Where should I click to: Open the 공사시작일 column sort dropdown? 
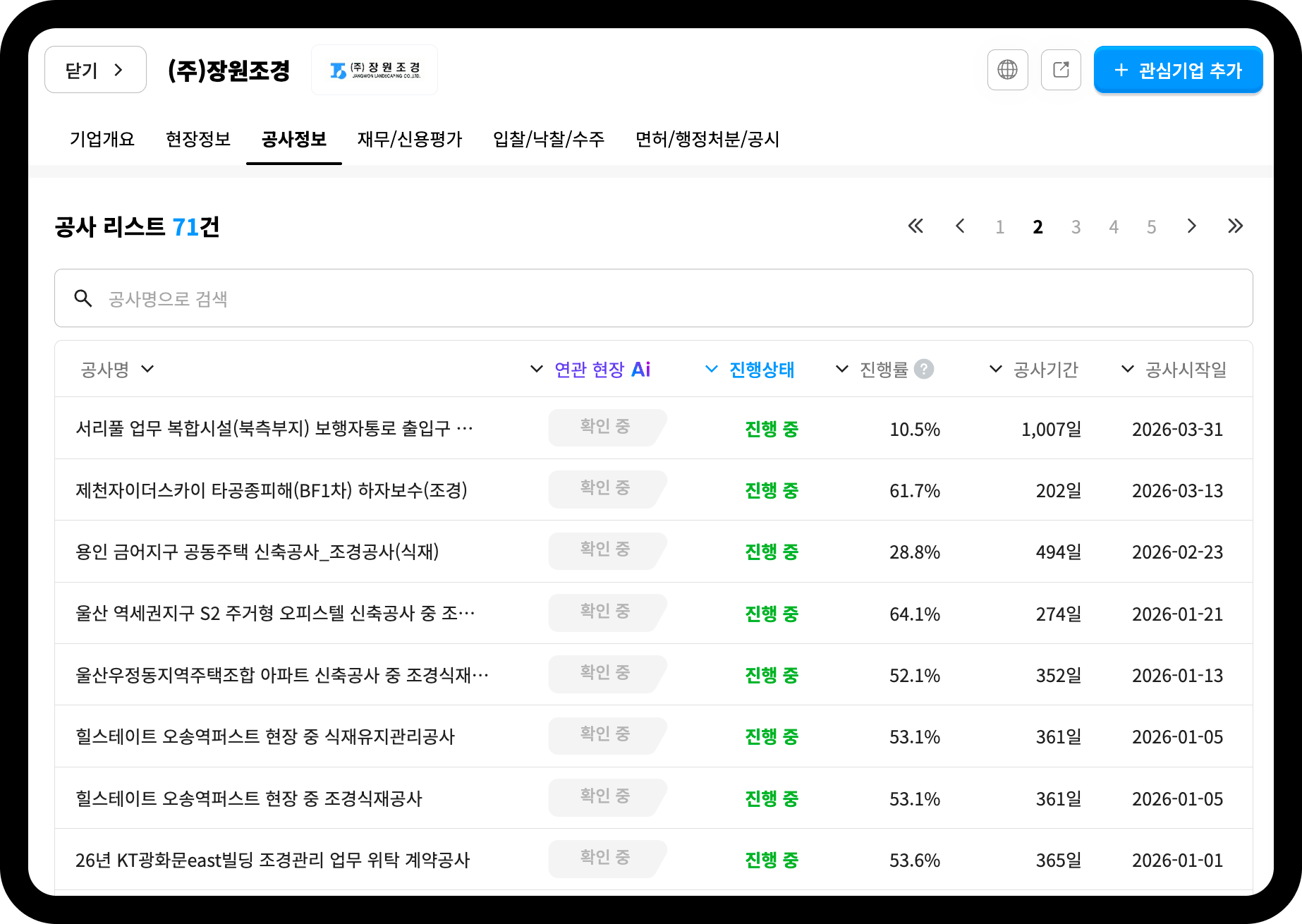[x=1127, y=369]
